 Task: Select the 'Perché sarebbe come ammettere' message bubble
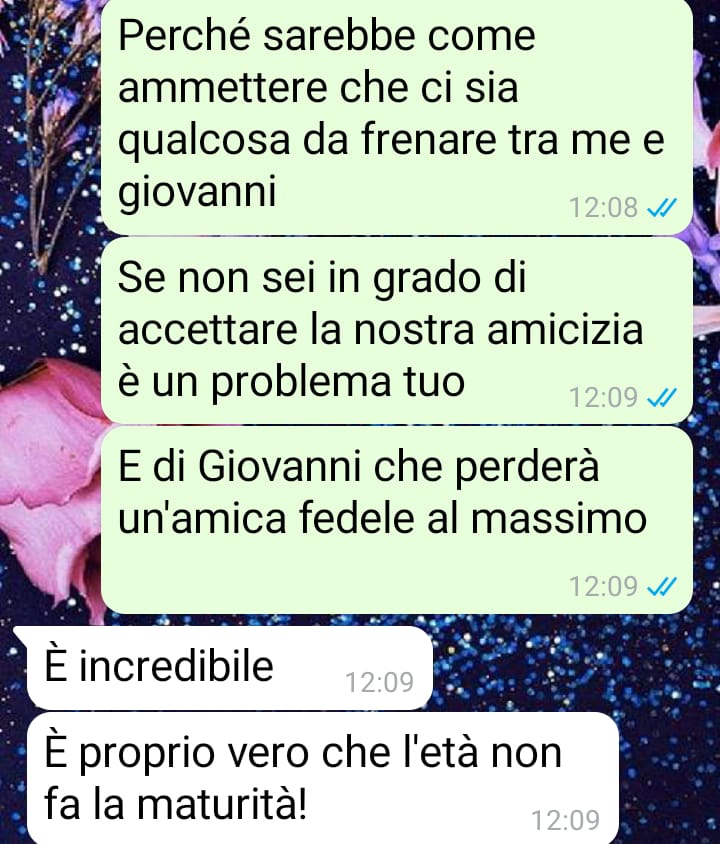(397, 116)
